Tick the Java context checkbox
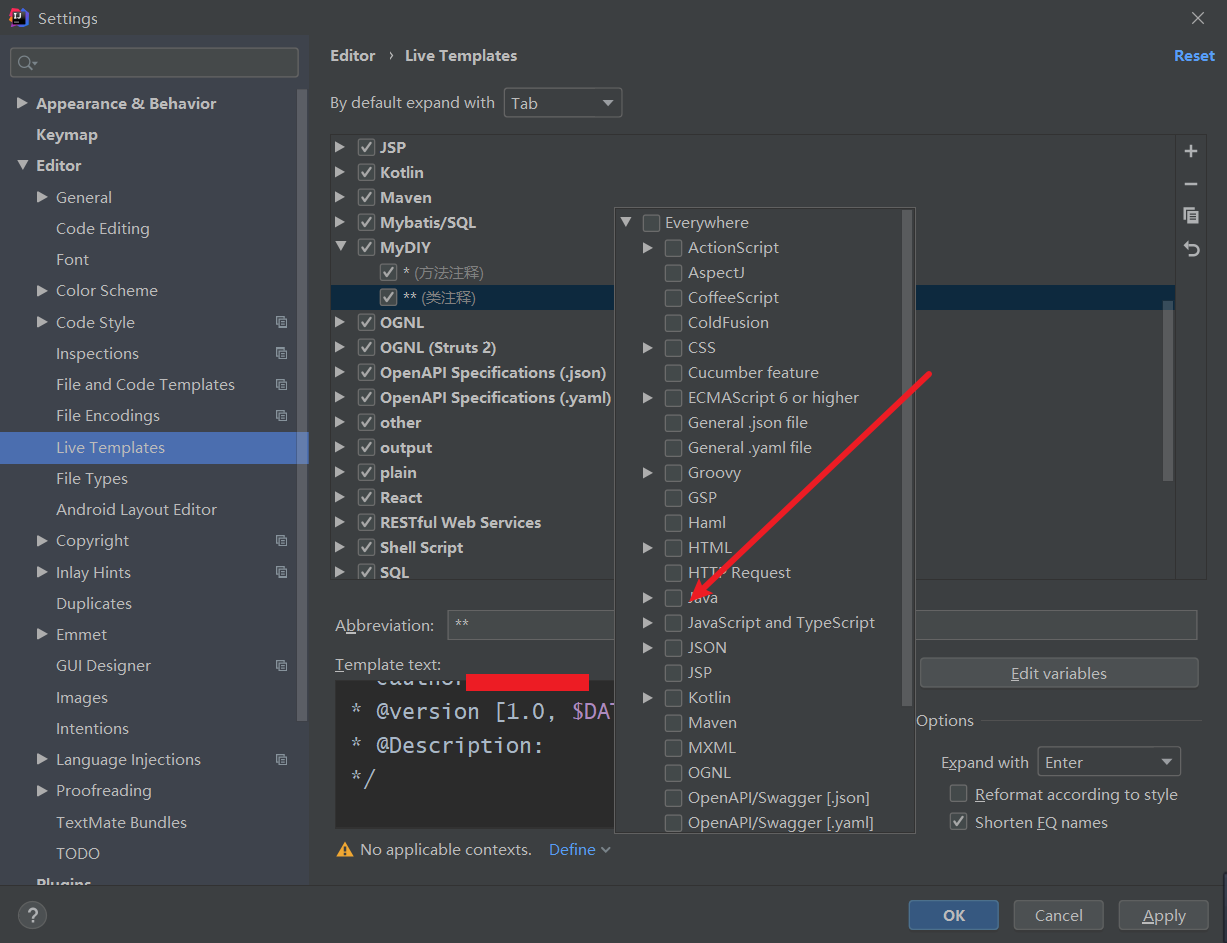The width and height of the screenshot is (1227, 943). coord(673,598)
